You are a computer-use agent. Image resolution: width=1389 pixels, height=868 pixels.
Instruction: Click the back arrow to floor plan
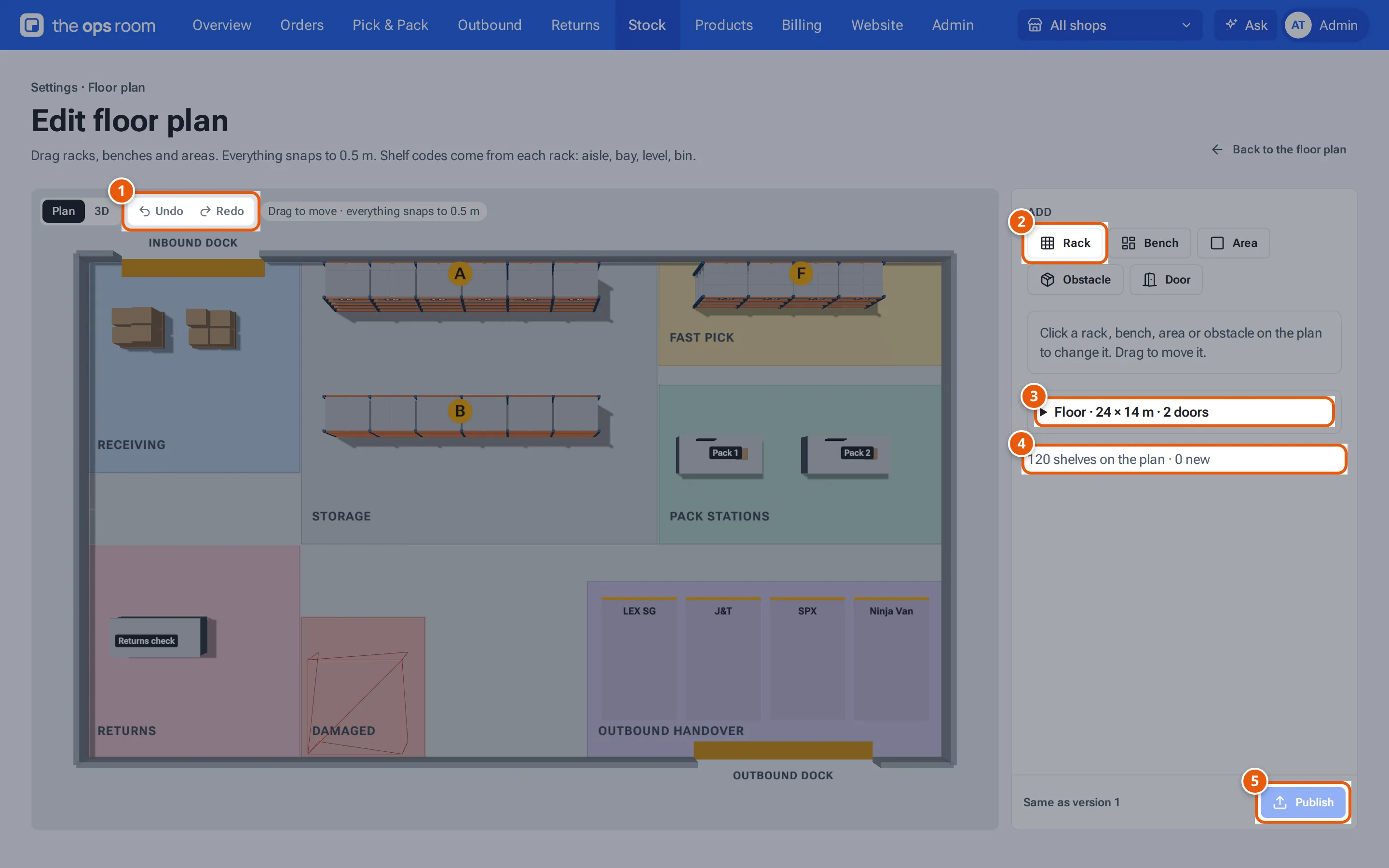(1217, 149)
